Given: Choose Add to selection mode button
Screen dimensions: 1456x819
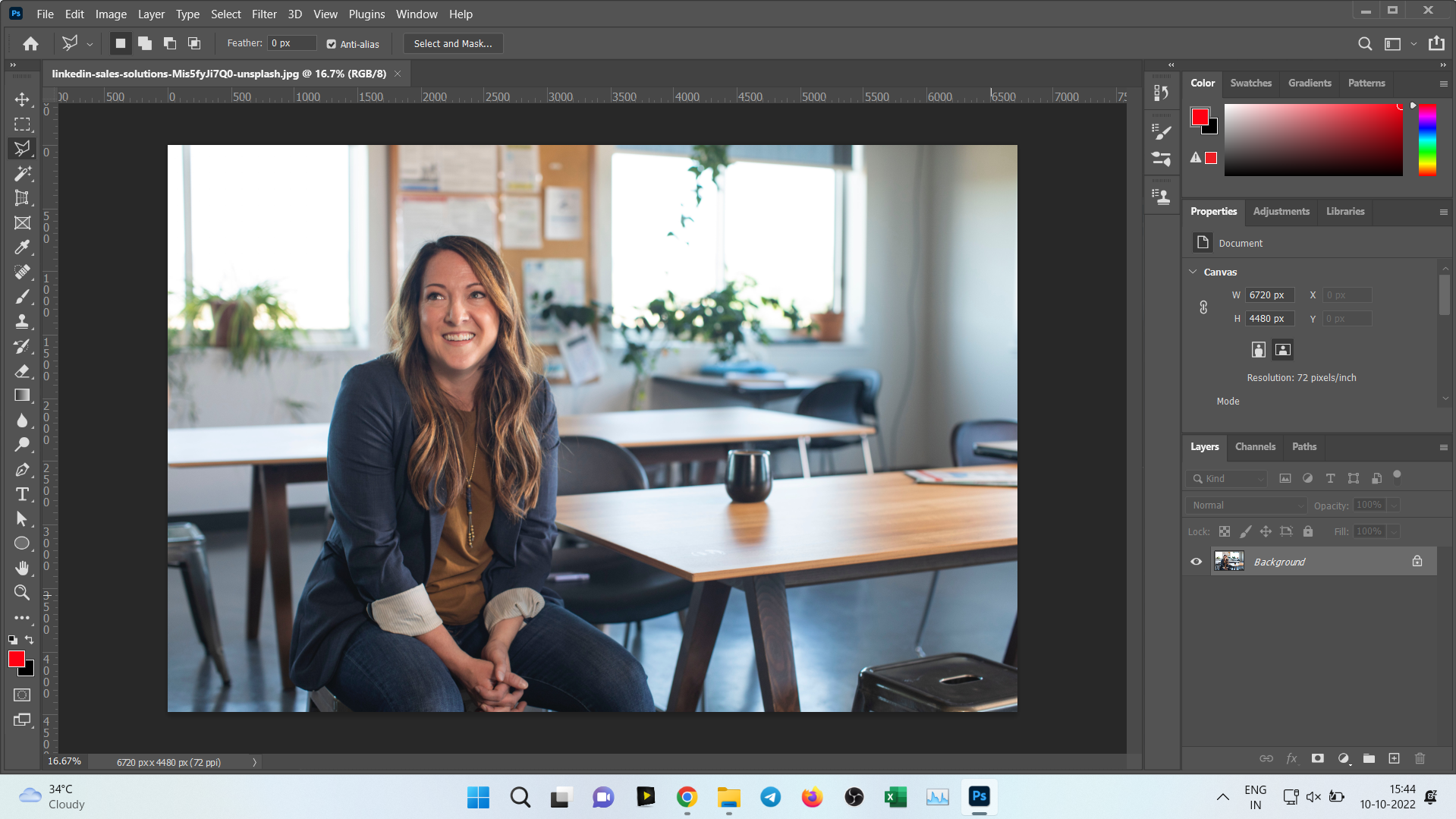Looking at the screenshot, I should (x=145, y=43).
